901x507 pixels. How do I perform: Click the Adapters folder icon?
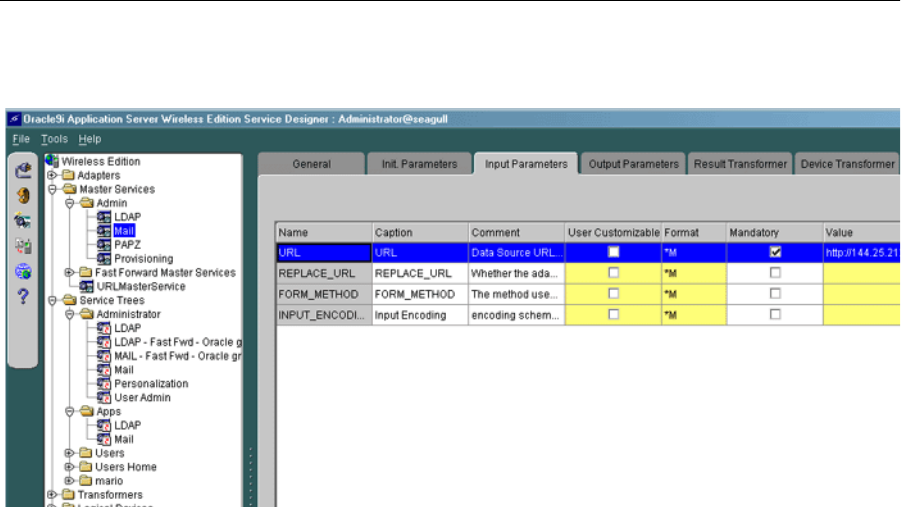pyautogui.click(x=68, y=175)
